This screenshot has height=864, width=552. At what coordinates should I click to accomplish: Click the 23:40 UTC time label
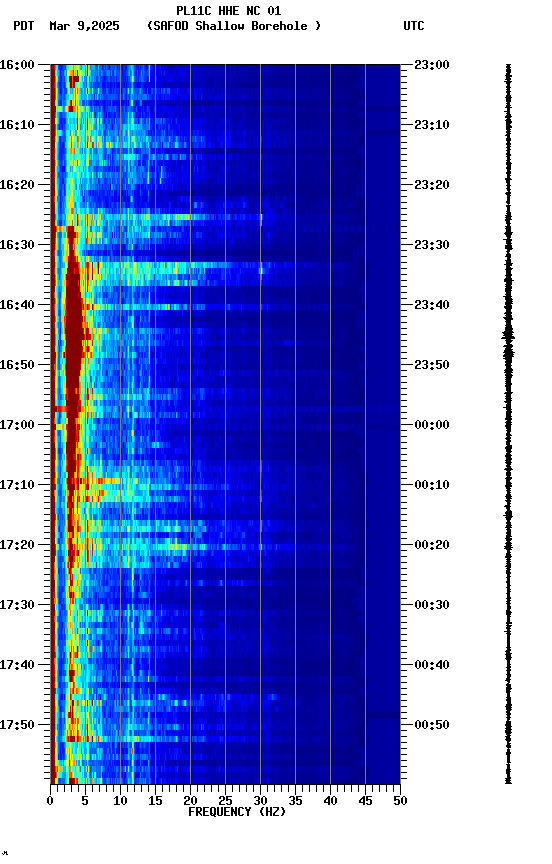point(432,305)
